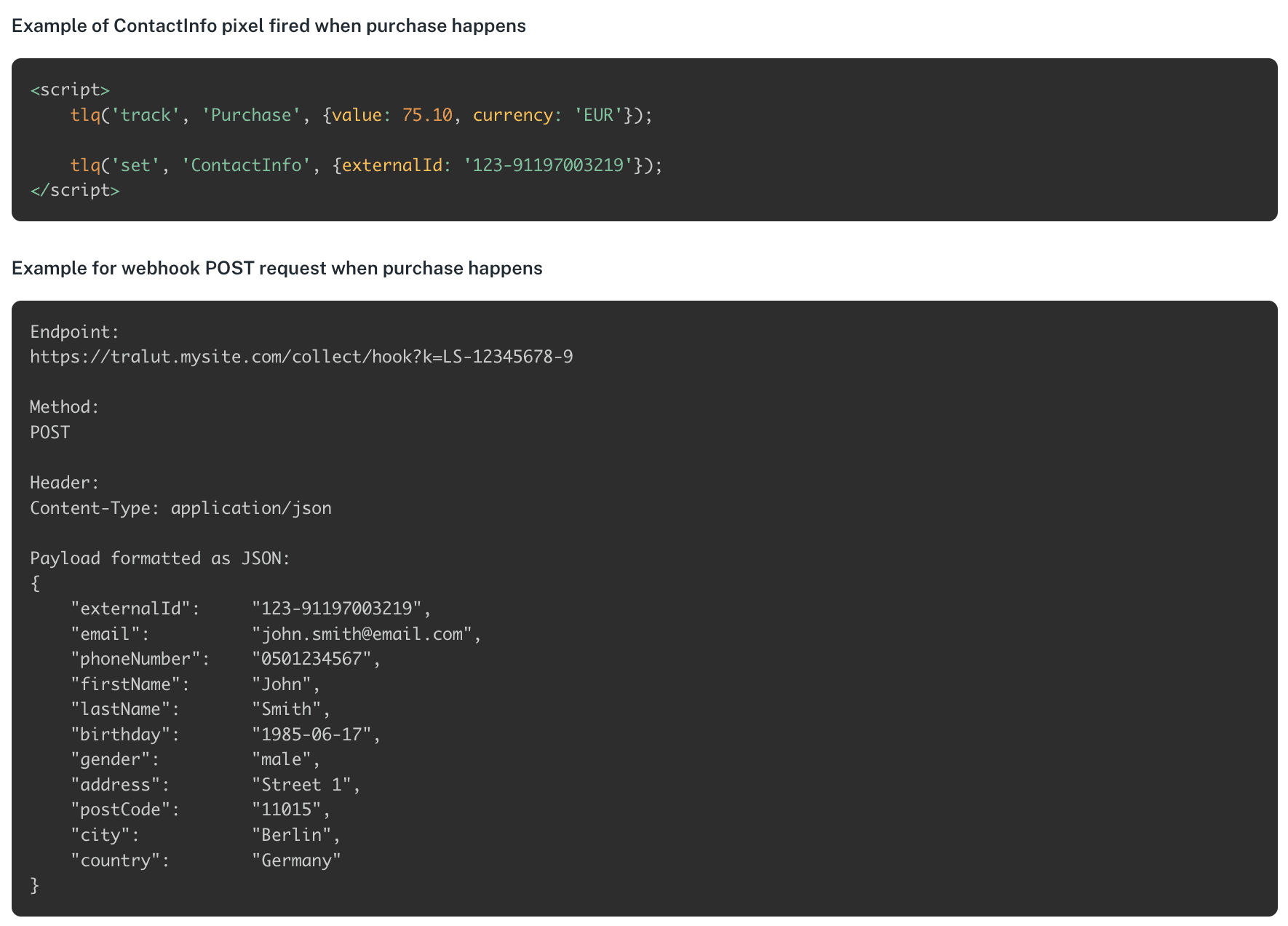The image size is (1288, 926).
Task: Click the tlq 'set' 'ContactInfo' code line
Action: pos(367,165)
